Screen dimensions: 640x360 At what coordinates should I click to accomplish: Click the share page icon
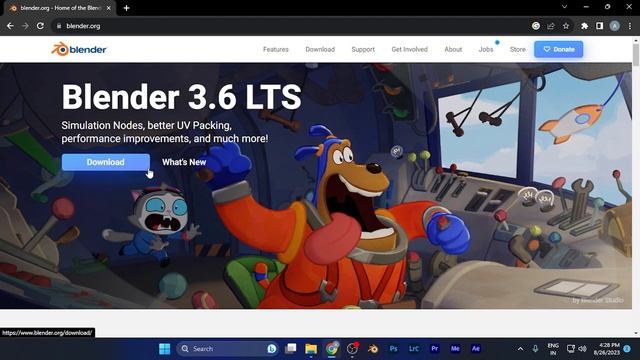tap(551, 26)
